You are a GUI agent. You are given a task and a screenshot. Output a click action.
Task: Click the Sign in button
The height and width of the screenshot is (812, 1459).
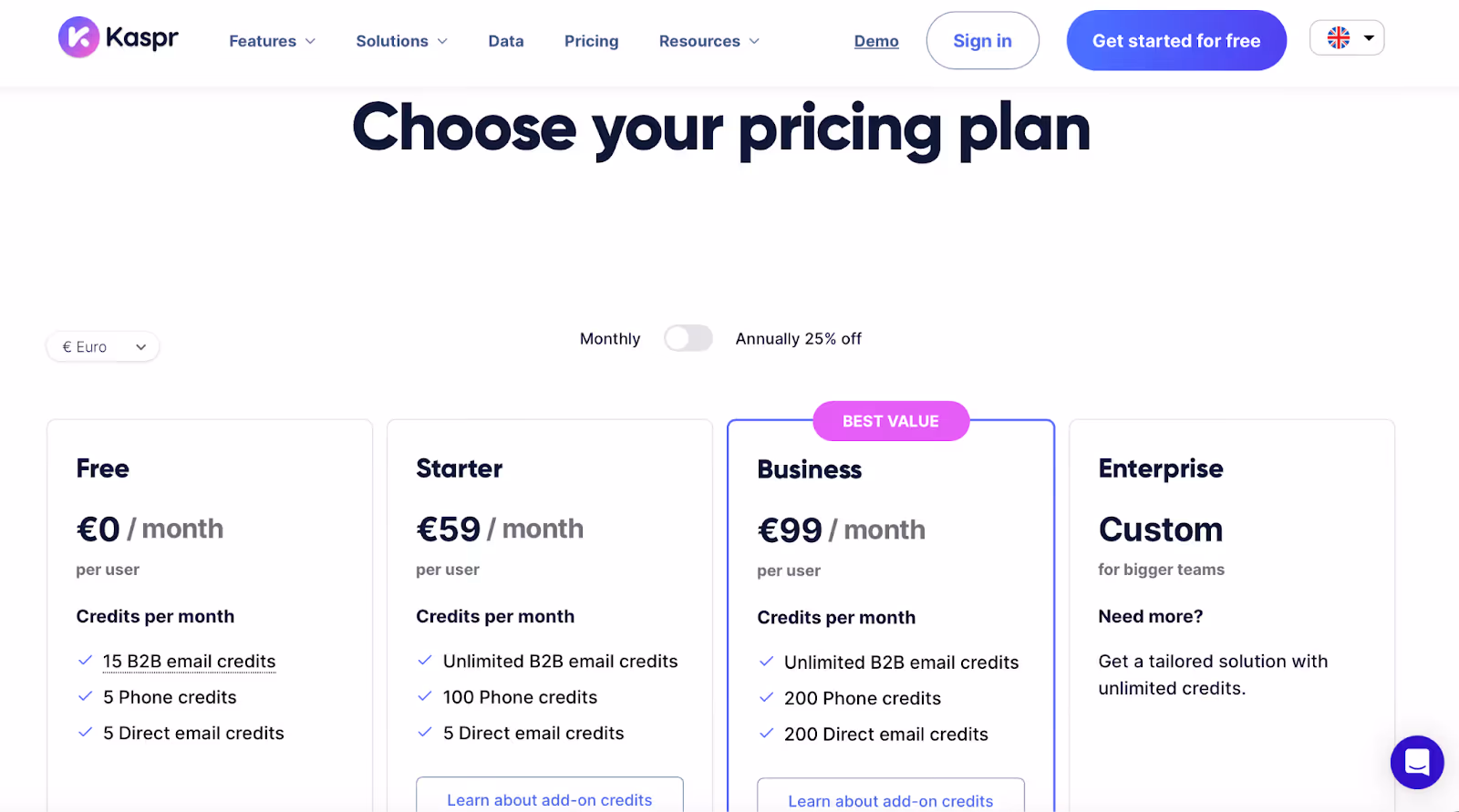982,40
